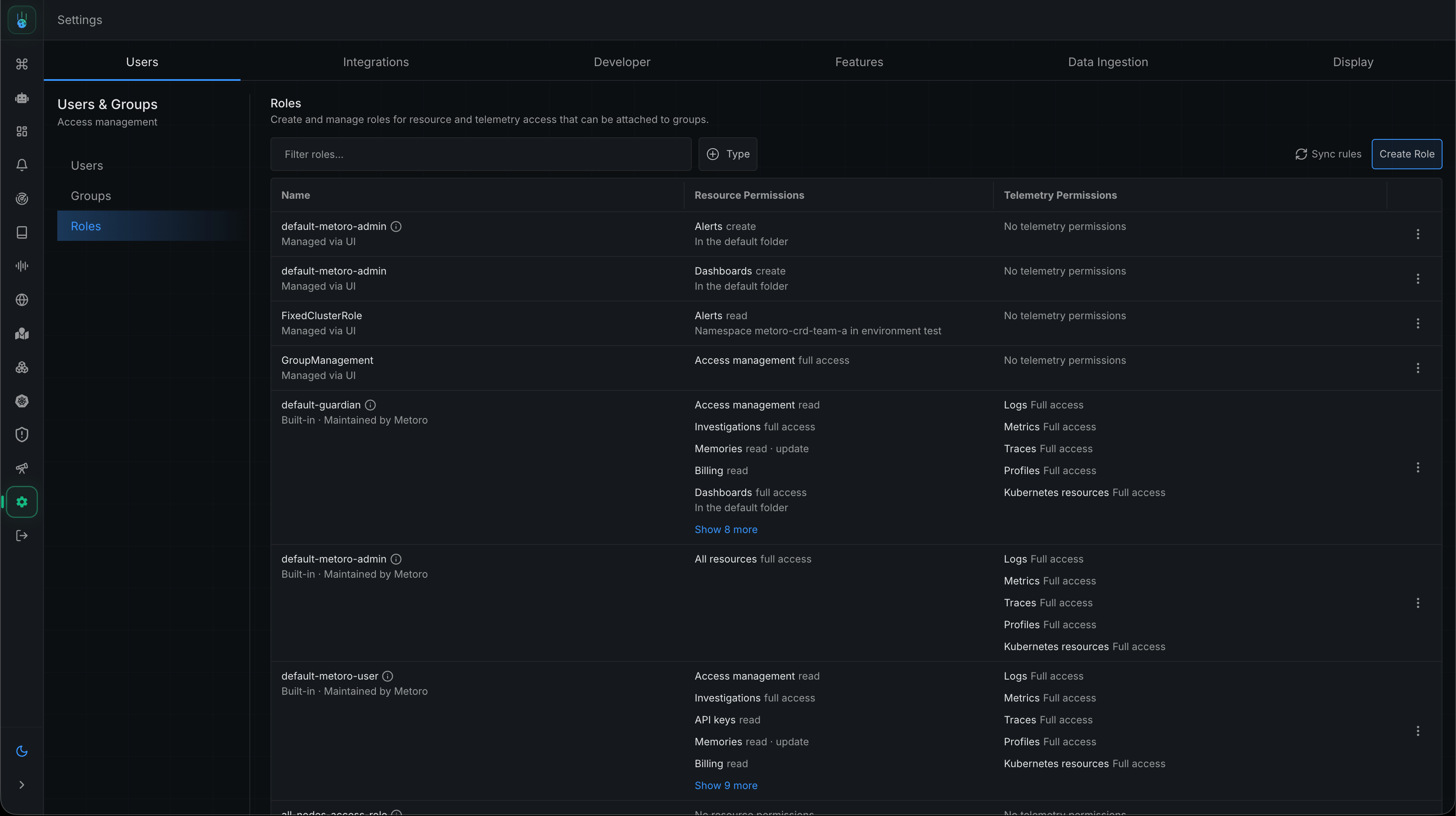Toggle dark mode moon icon
The image size is (1456, 816).
click(x=21, y=751)
